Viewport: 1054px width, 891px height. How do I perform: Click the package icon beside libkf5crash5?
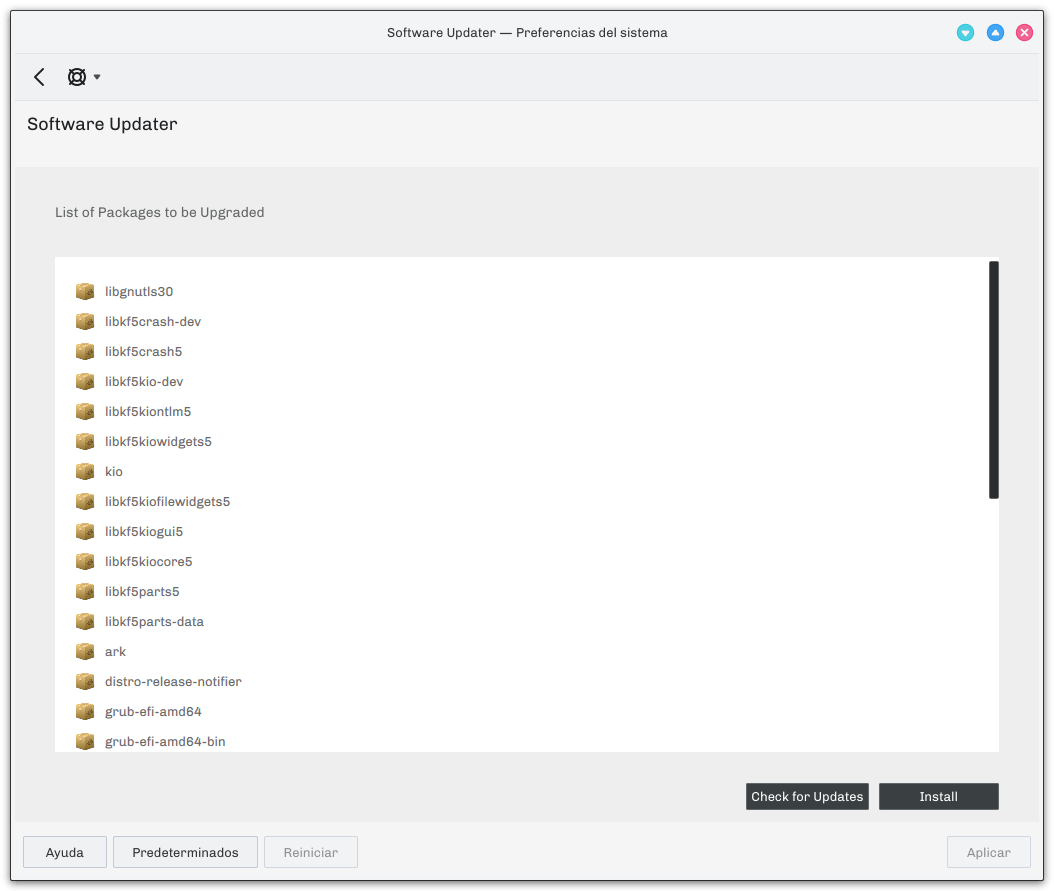pos(85,351)
